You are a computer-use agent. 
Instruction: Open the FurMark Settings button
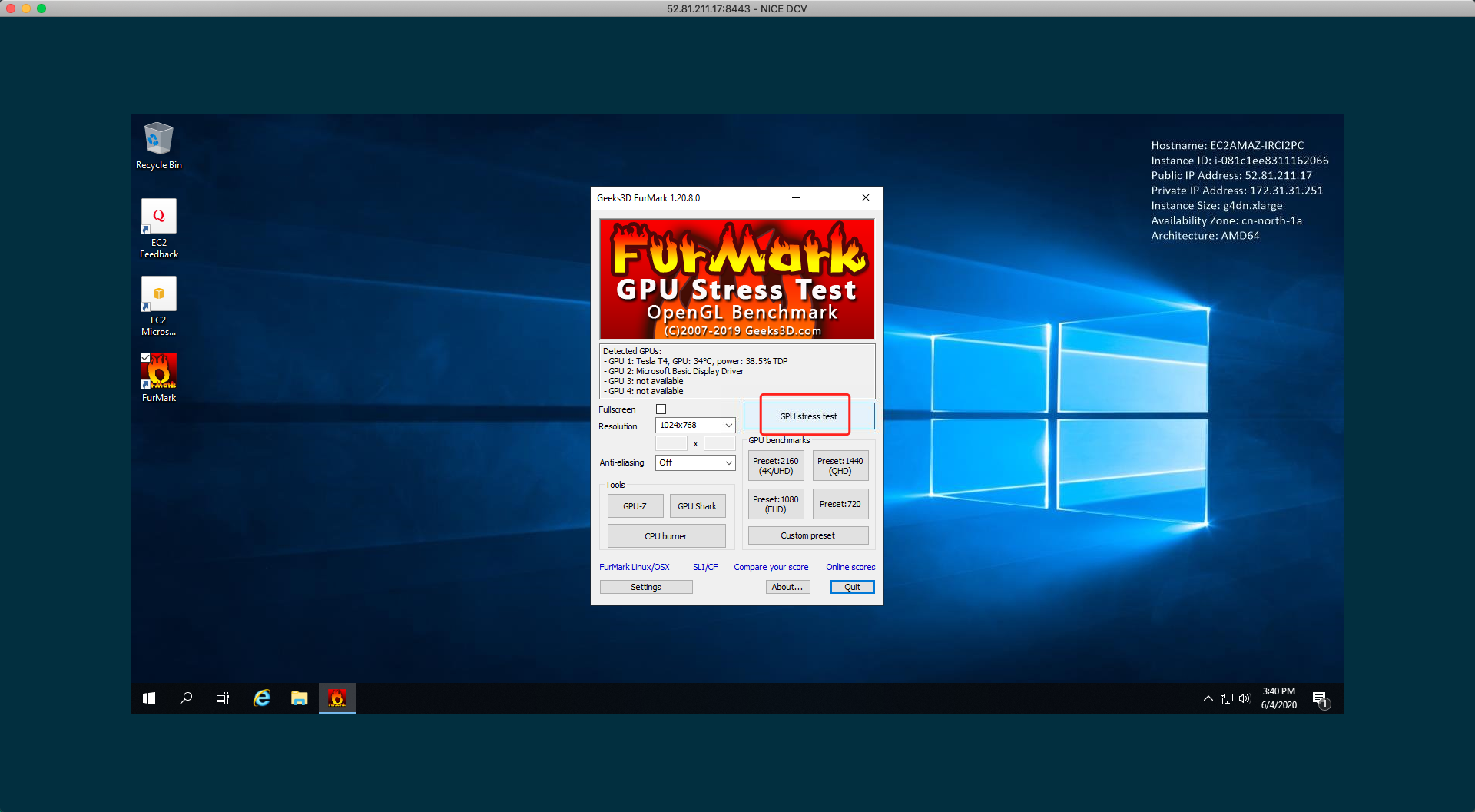(x=645, y=587)
